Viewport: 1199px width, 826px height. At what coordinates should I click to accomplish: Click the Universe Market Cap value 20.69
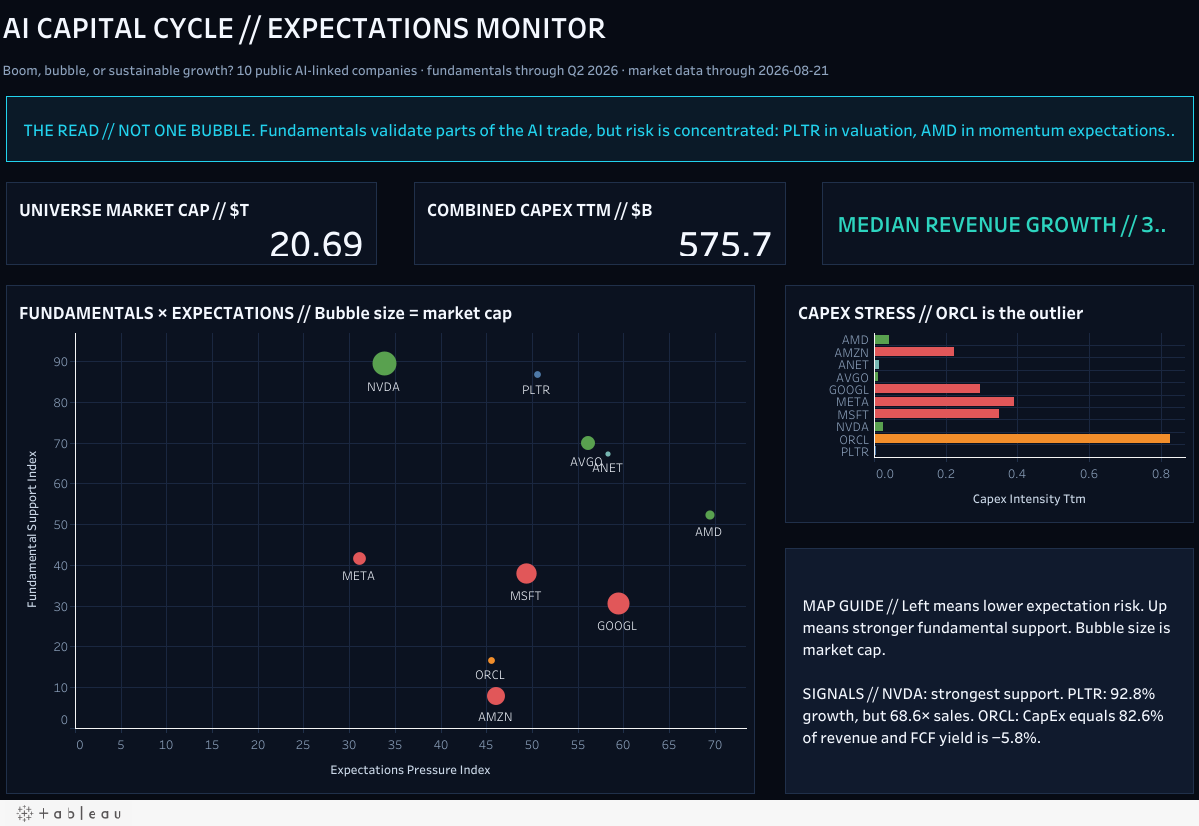pyautogui.click(x=316, y=245)
